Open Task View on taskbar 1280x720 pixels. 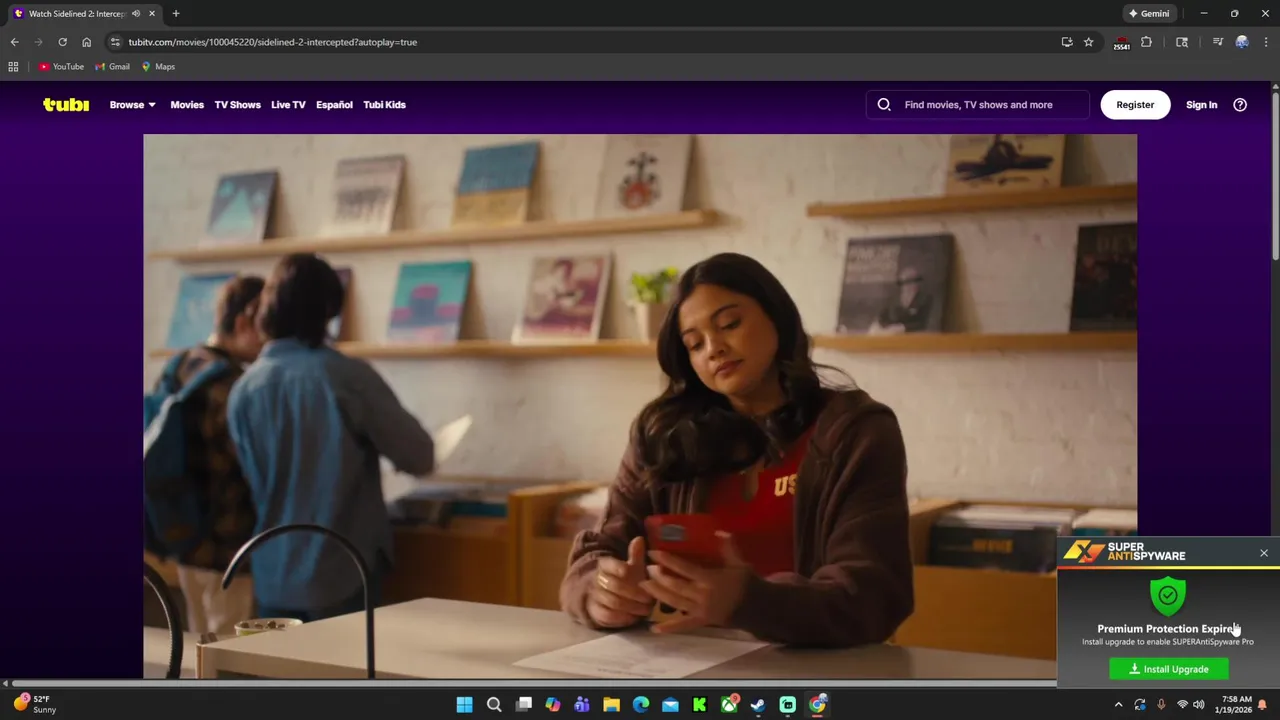523,705
